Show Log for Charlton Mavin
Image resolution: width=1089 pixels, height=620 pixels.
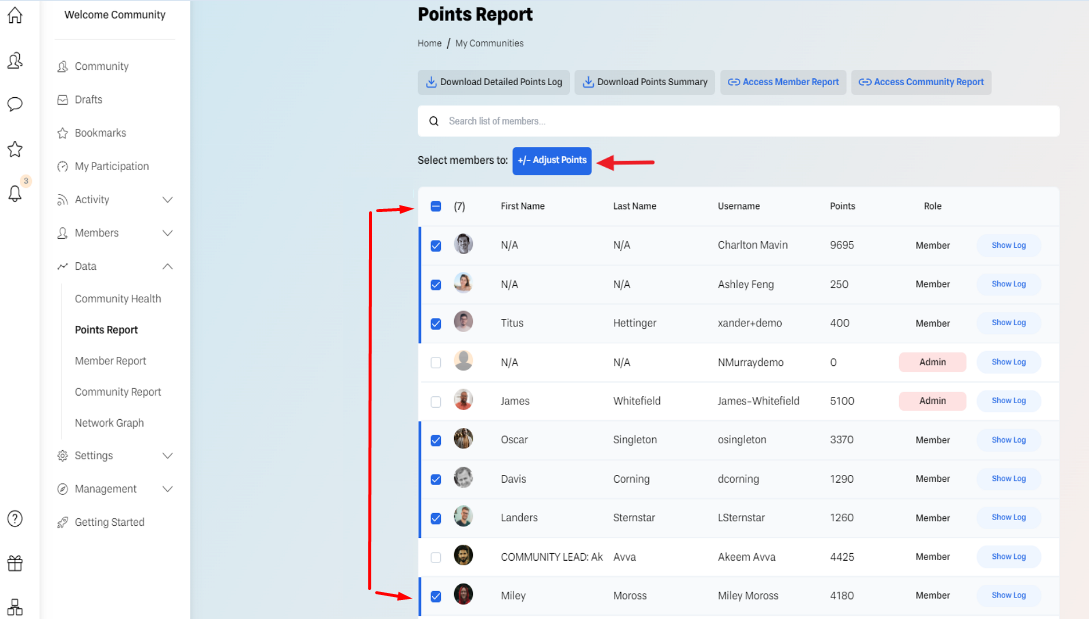(x=1008, y=245)
